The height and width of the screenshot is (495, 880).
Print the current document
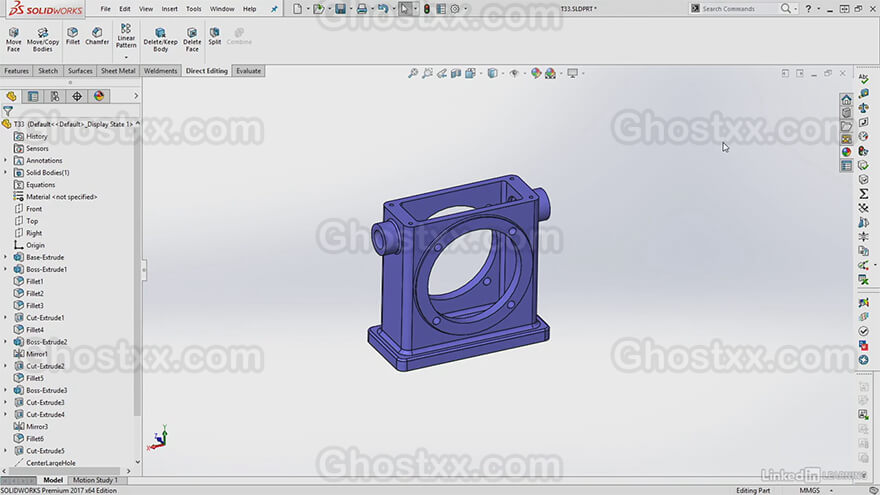(361, 8)
